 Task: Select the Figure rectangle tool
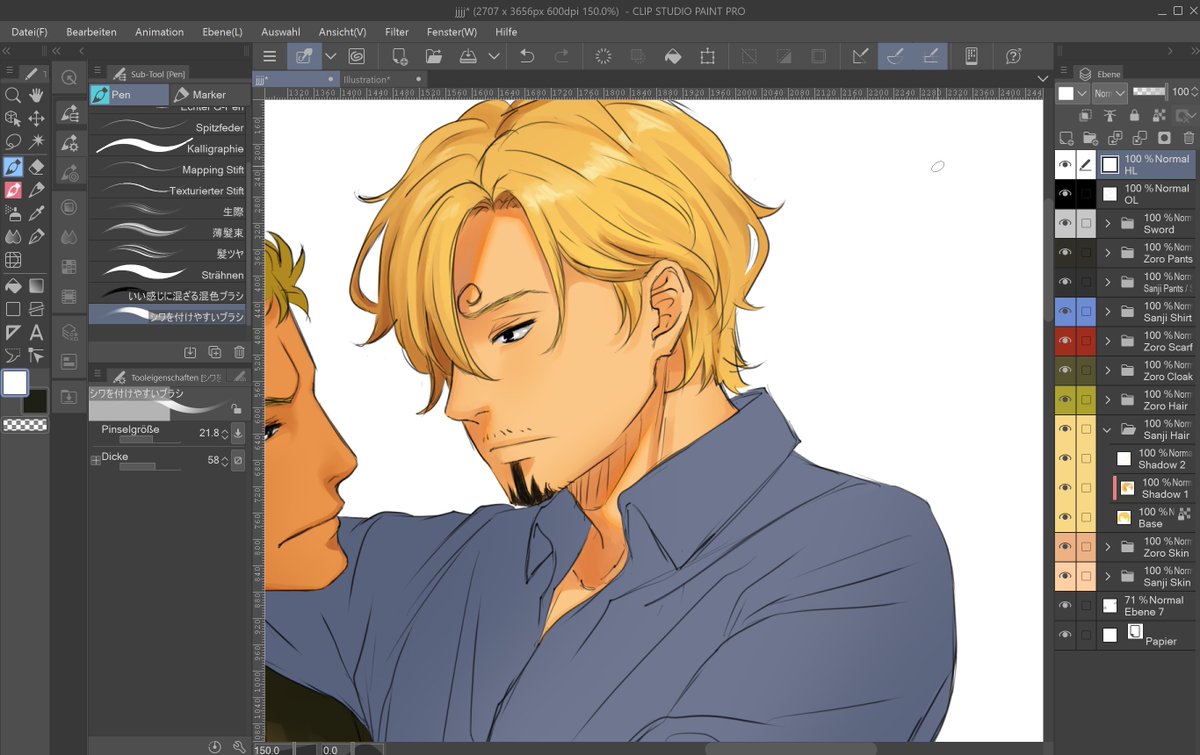[13, 309]
